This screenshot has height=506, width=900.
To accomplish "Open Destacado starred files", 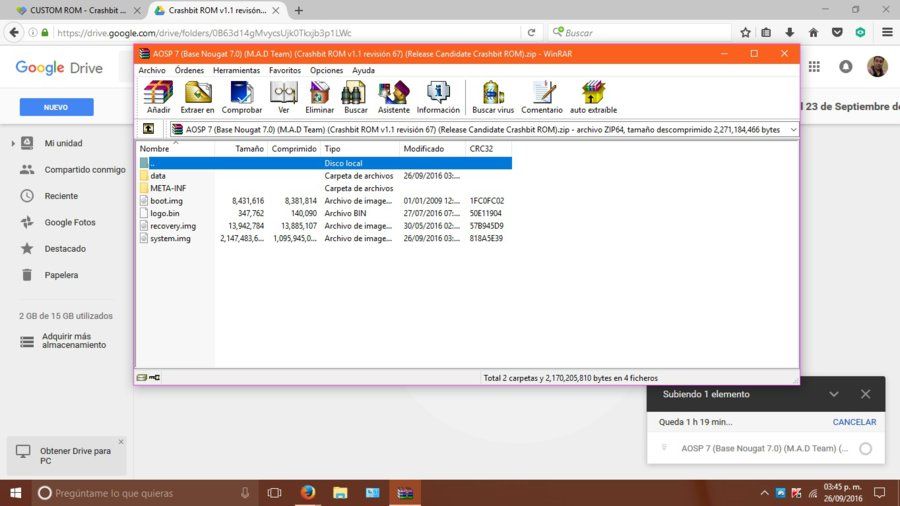I will tap(65, 248).
